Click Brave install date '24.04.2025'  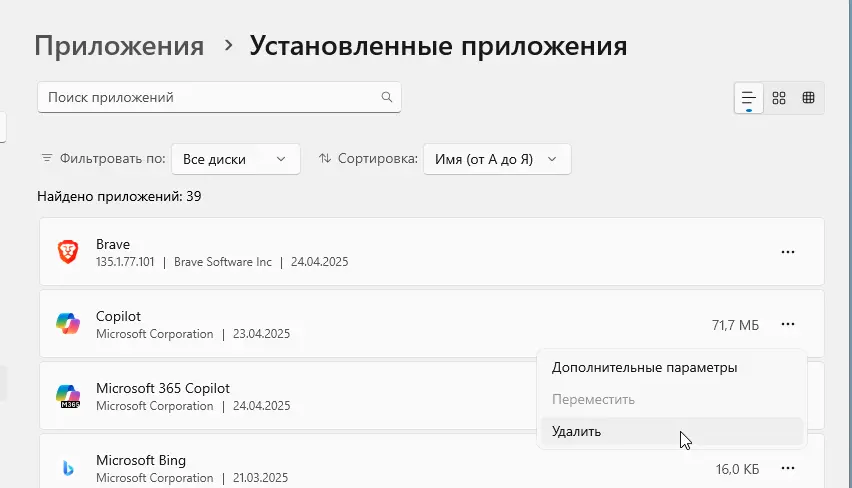point(320,262)
